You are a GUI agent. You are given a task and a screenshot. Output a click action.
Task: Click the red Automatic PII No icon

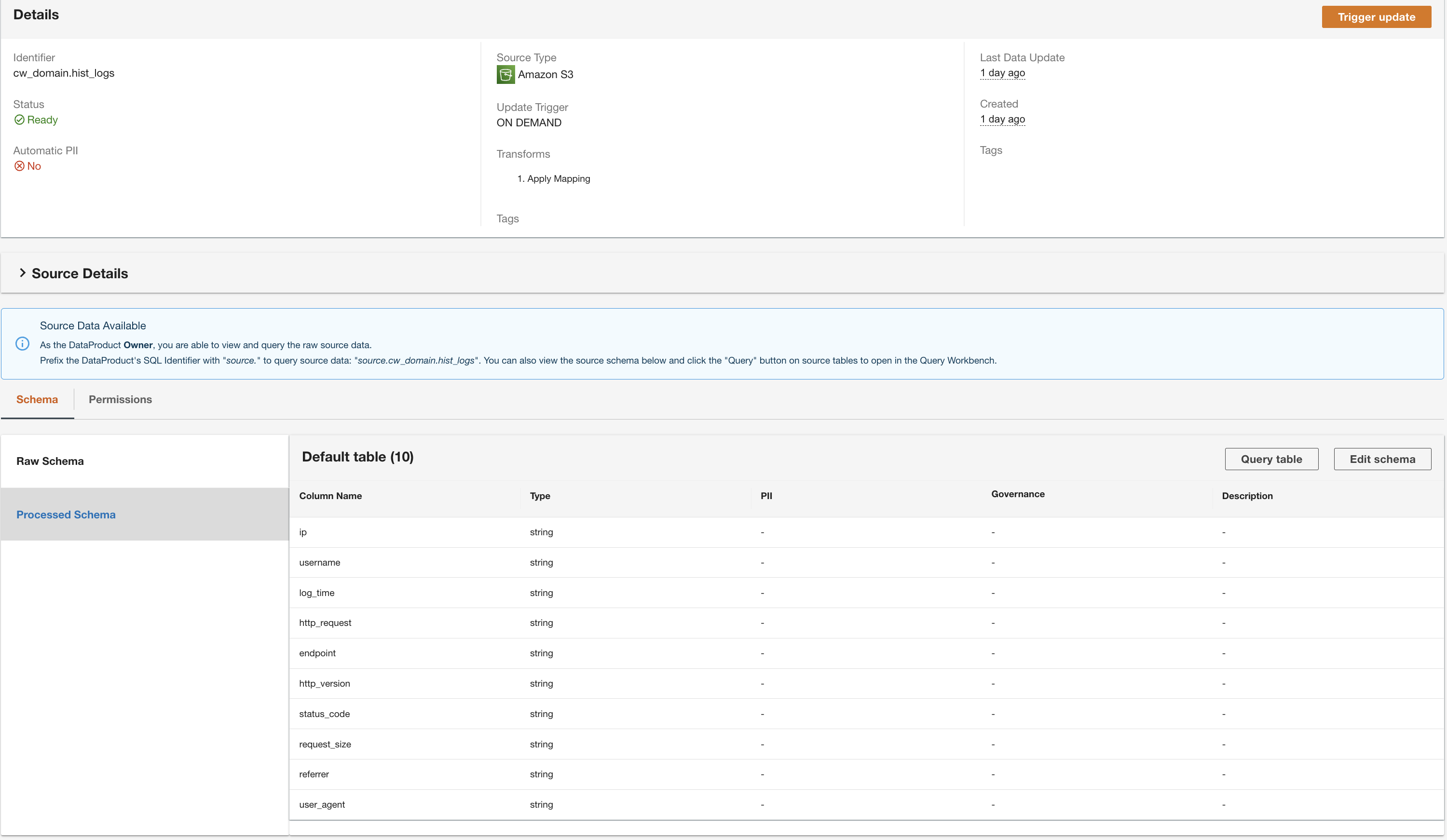pyautogui.click(x=19, y=166)
